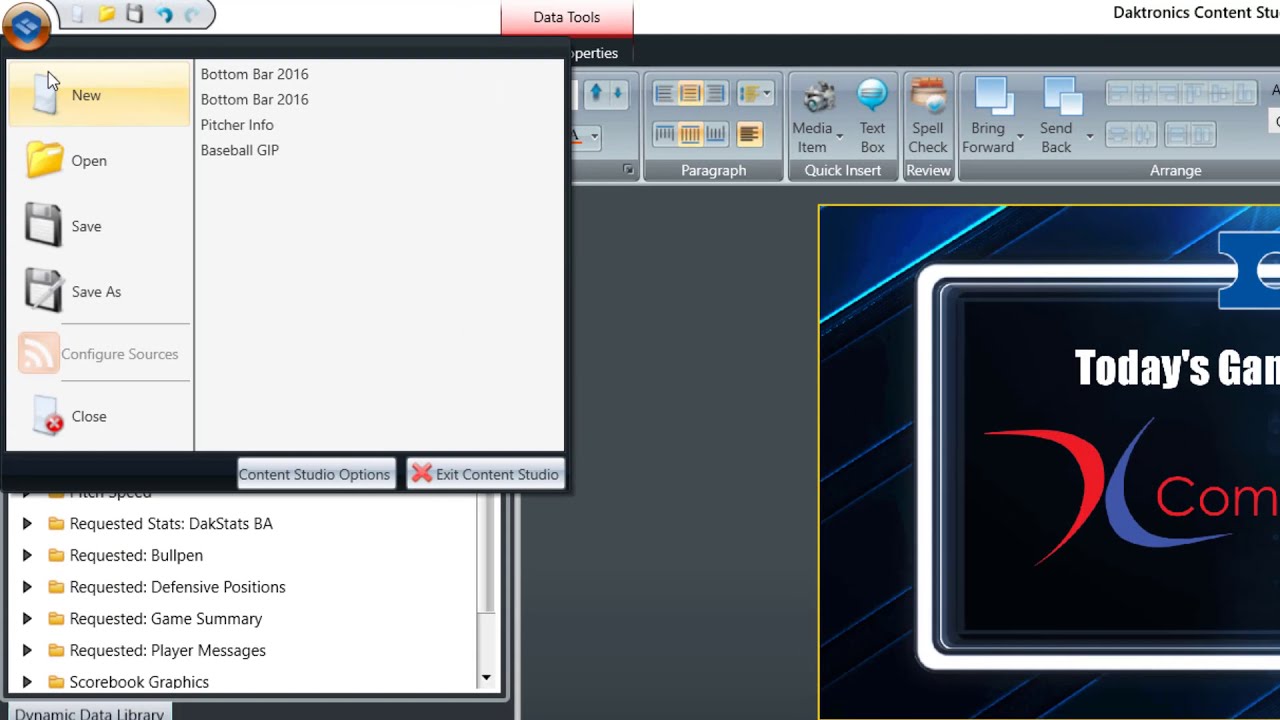Decrease font size with down arrow icon

[x=617, y=93]
